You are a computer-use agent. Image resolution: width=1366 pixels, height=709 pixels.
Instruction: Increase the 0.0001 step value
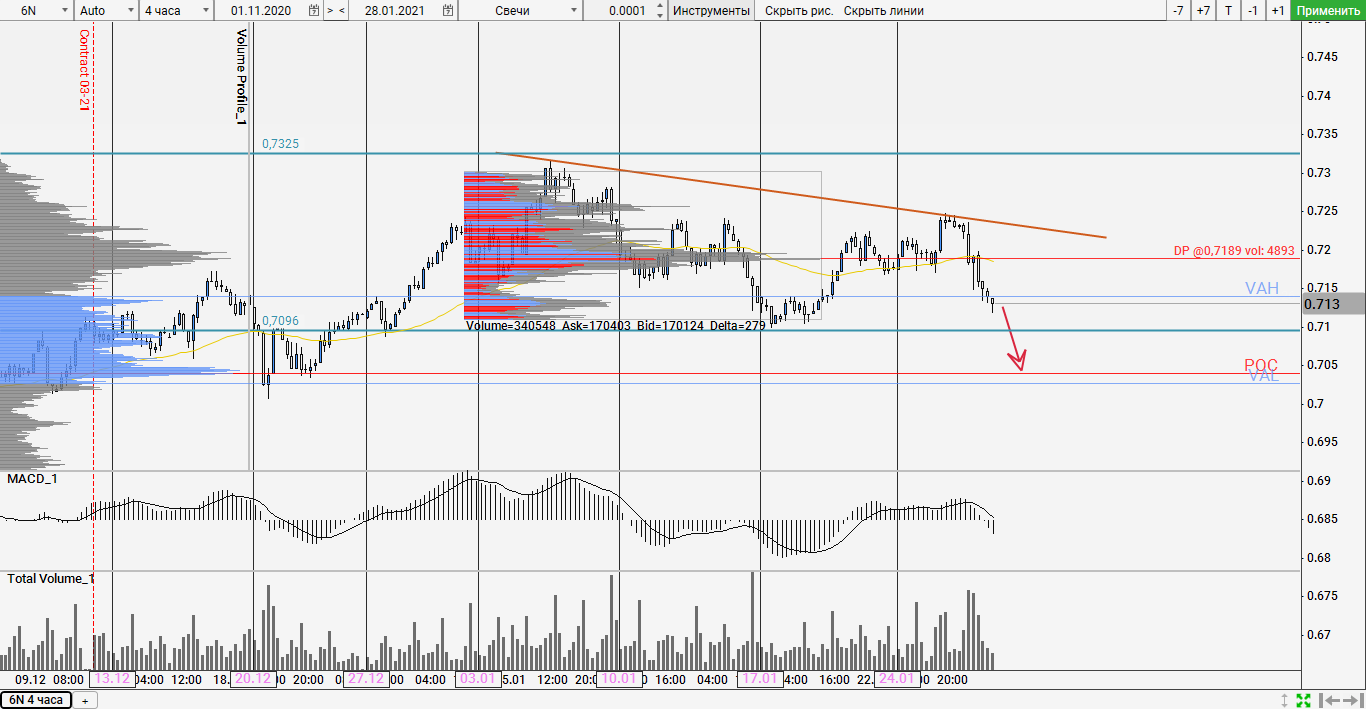660,6
